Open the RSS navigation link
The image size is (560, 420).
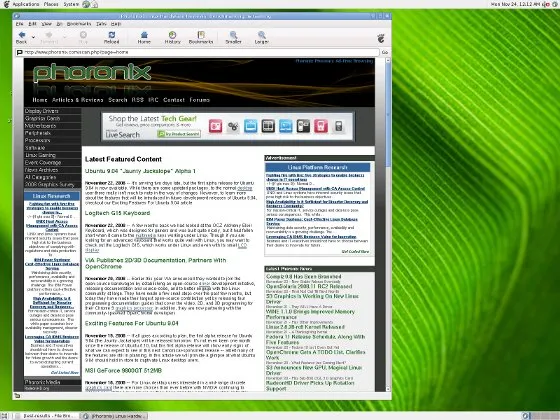coord(138,100)
